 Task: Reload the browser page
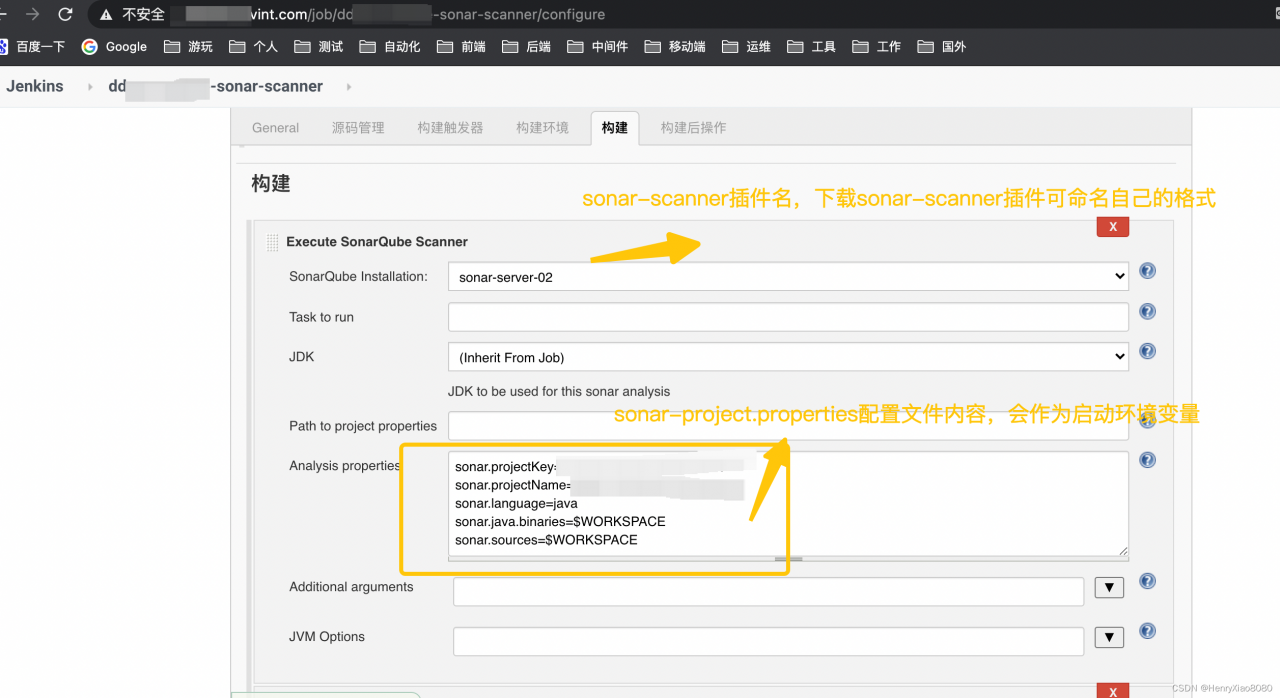pos(66,15)
